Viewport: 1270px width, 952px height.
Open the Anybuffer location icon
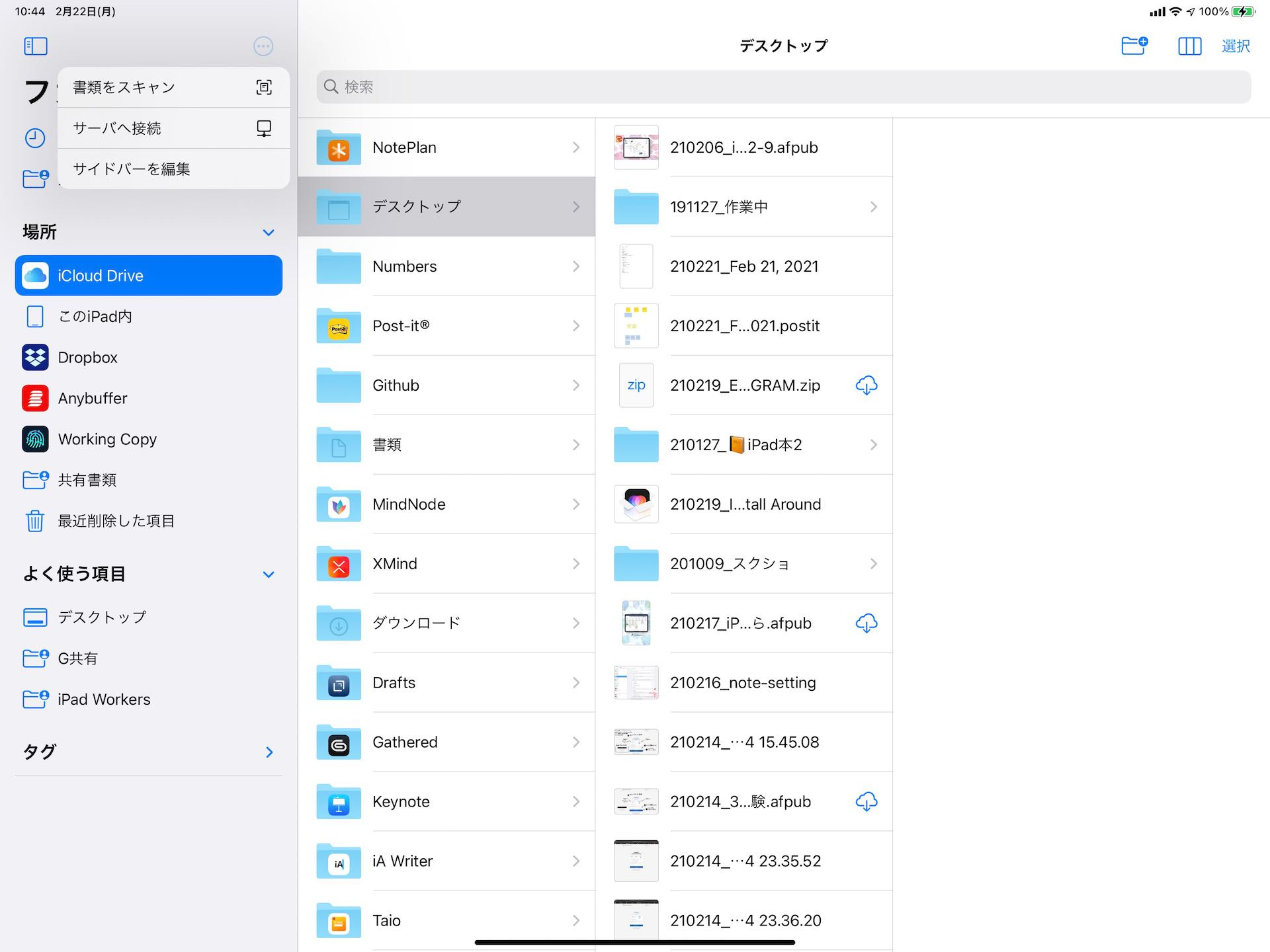(35, 399)
